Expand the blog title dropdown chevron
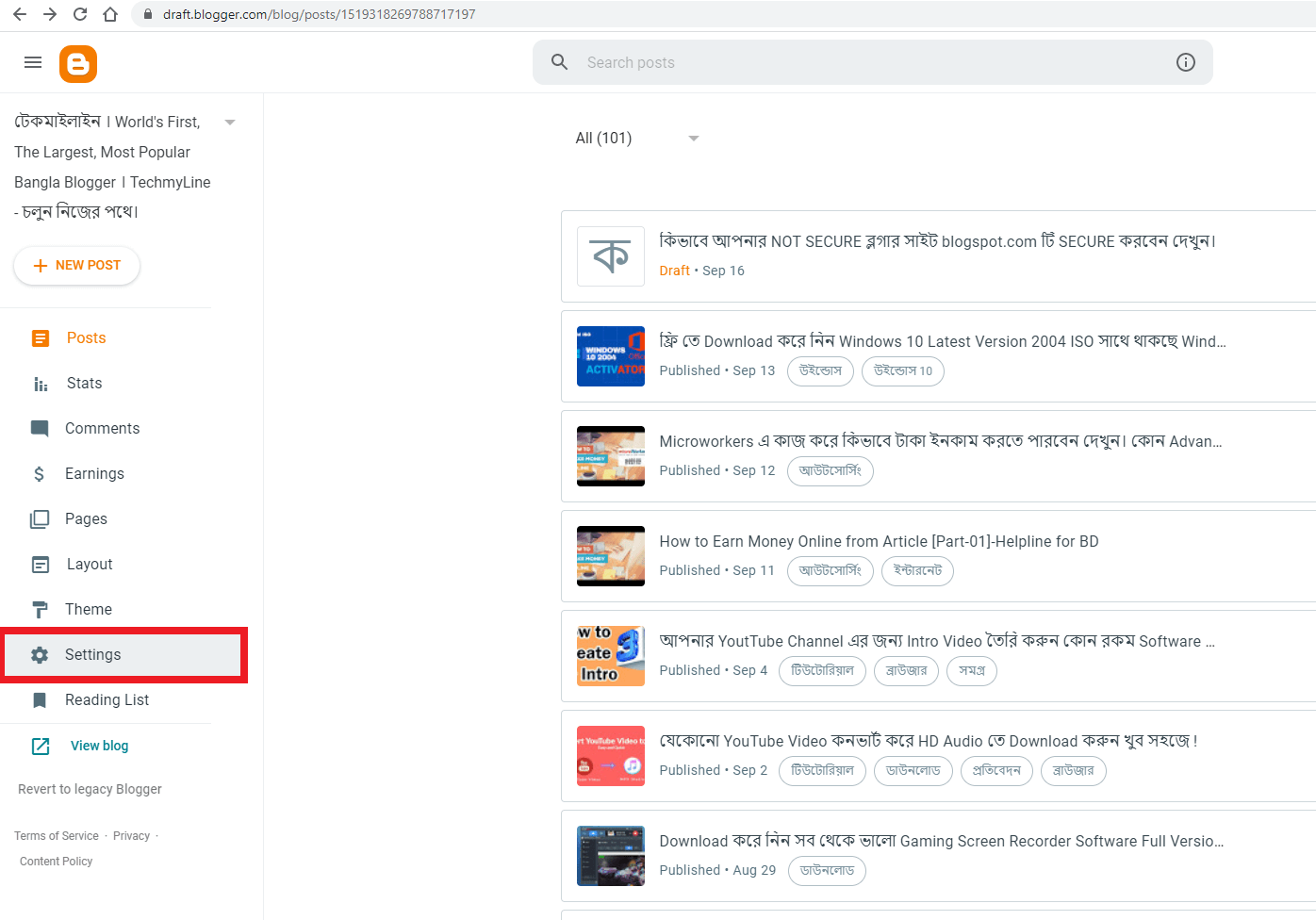1316x920 pixels. 230,122
